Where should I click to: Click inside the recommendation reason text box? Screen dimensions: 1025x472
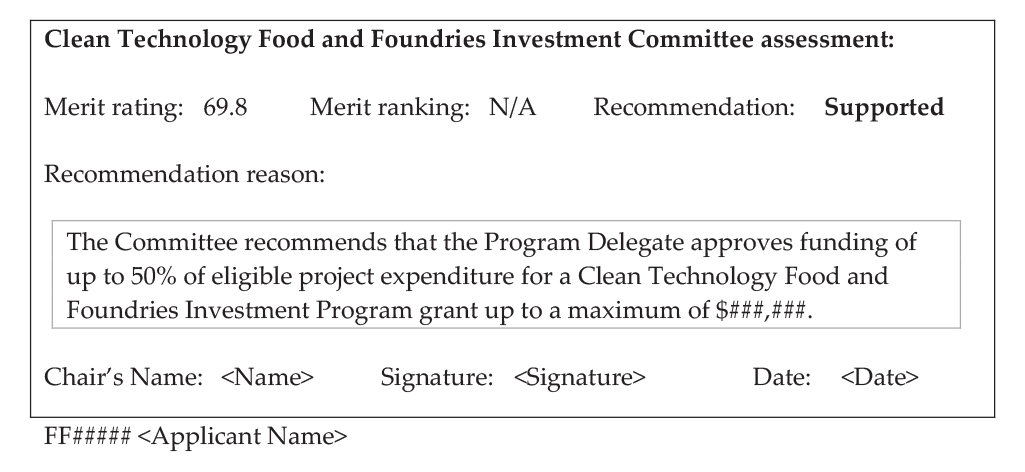[x=506, y=275]
